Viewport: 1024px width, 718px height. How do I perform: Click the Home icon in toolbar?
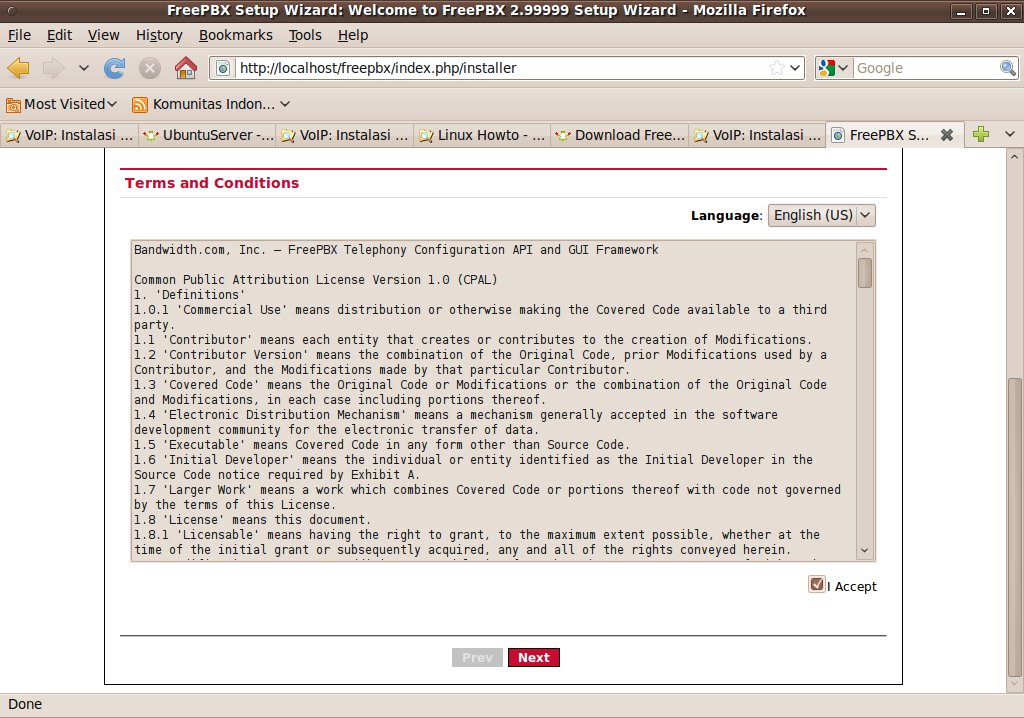(x=185, y=68)
